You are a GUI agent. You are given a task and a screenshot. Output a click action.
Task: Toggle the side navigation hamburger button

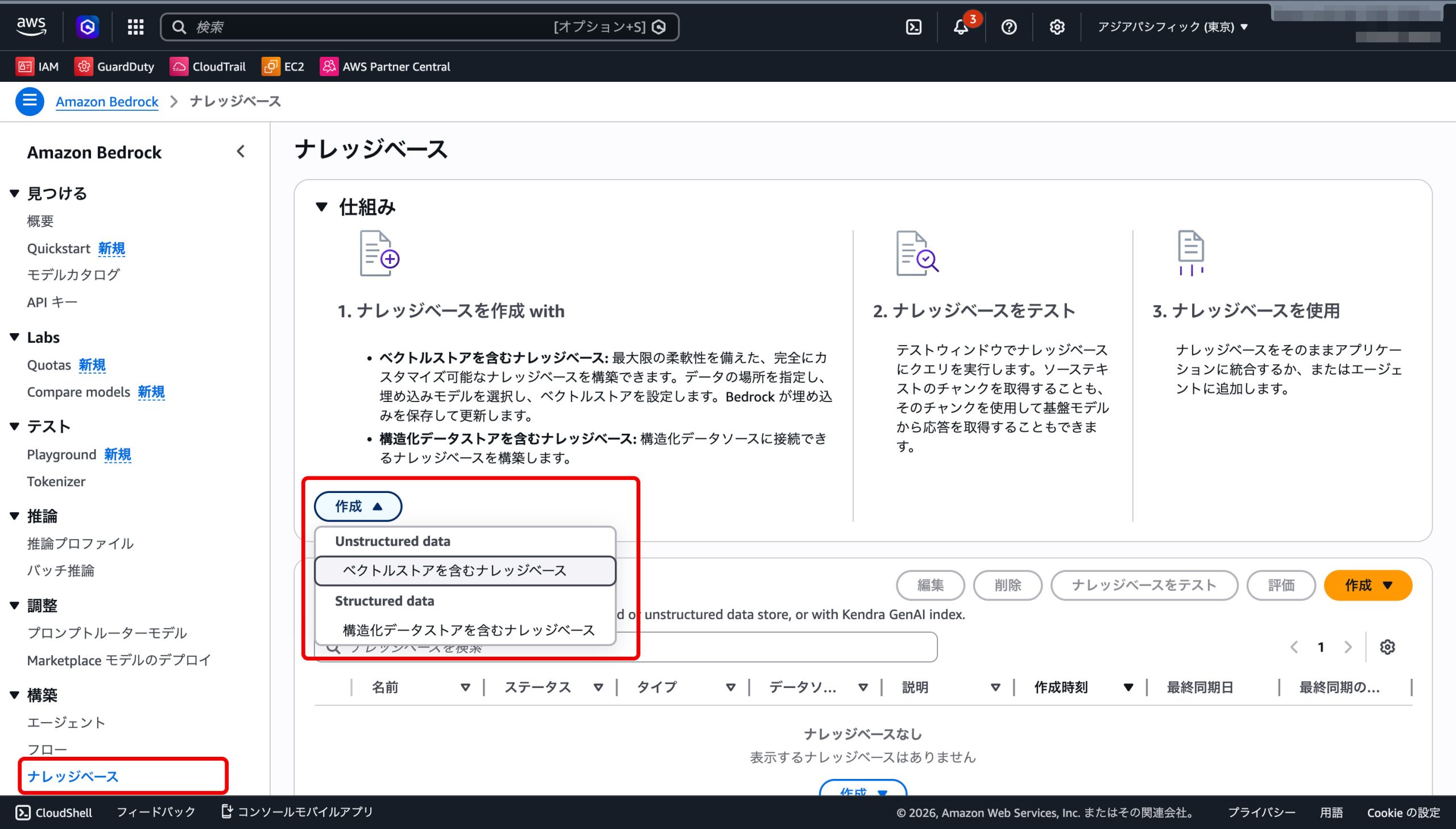point(30,101)
